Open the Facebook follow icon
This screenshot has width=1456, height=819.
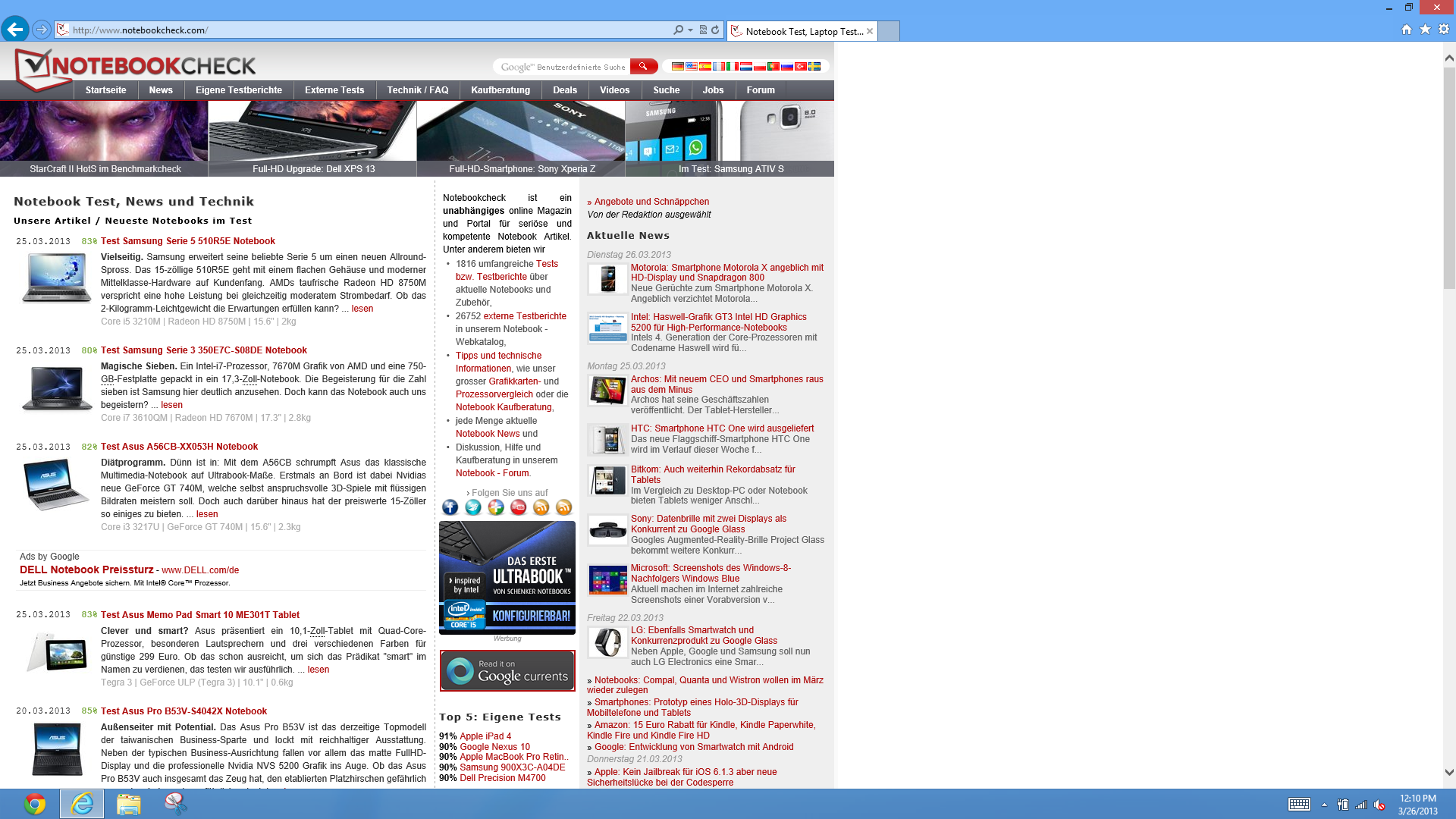(450, 507)
